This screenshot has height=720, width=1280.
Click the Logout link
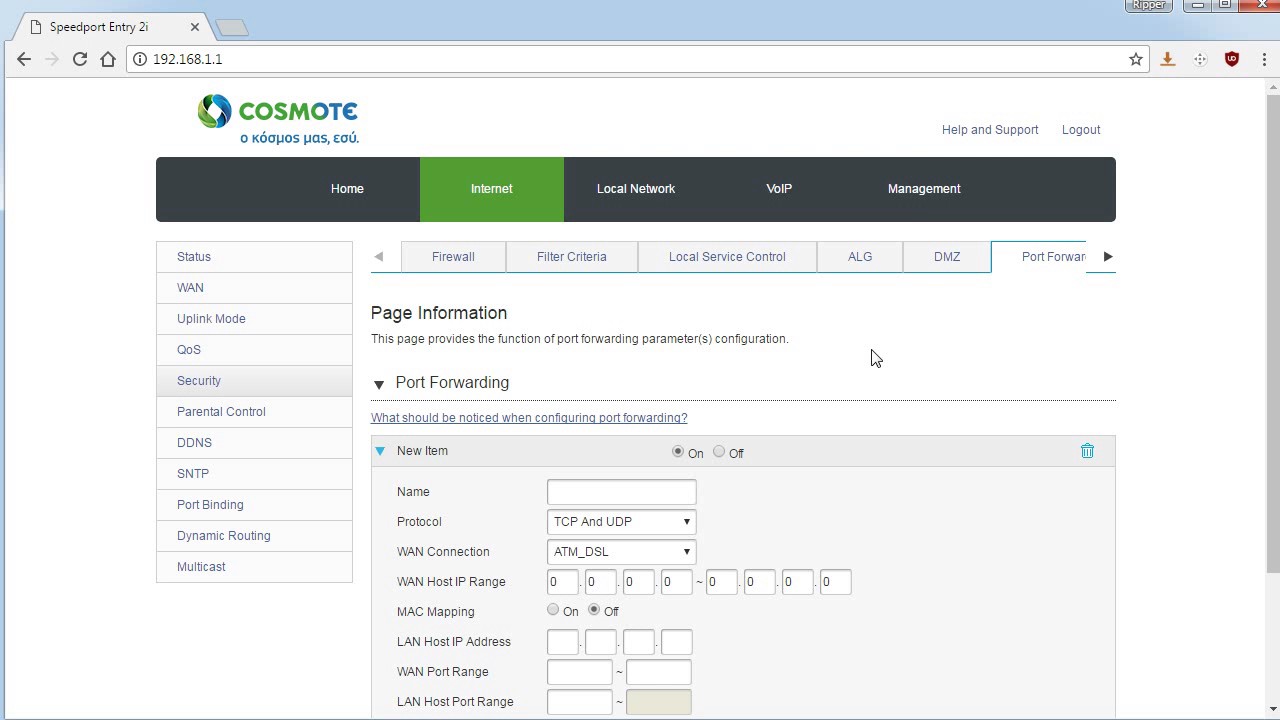point(1081,130)
